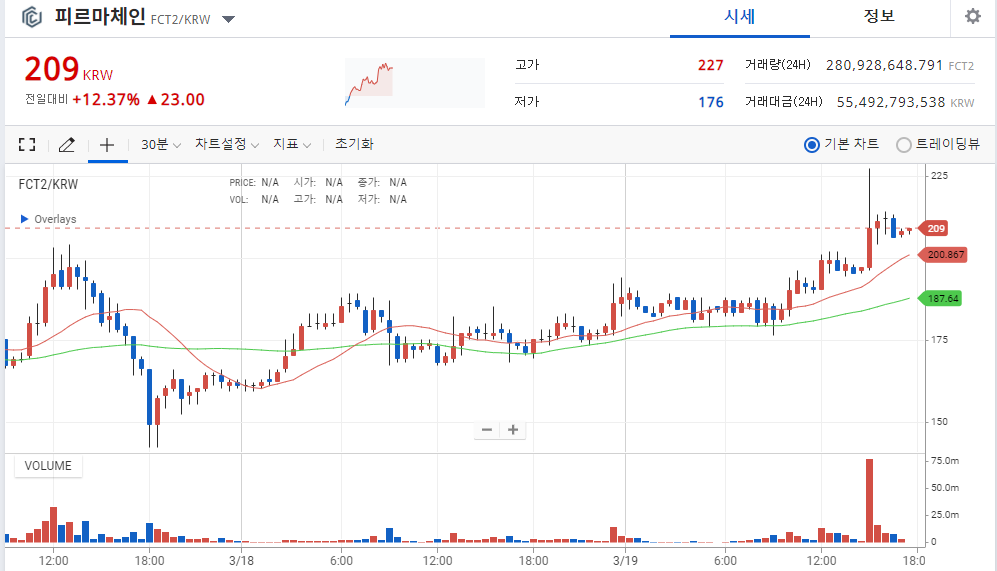Viewport: 997px width, 571px height.
Task: Click the Firmachain coin logo icon
Action: click(32, 17)
